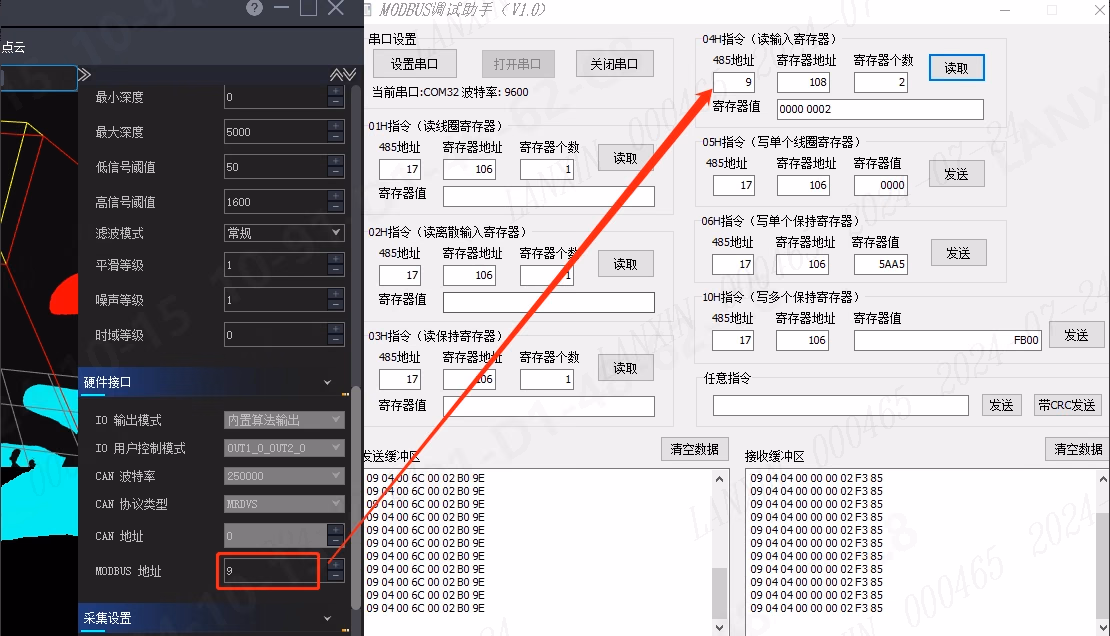Click 发送 in the 06H指令 group
The width and height of the screenshot is (1110, 636).
(x=959, y=253)
